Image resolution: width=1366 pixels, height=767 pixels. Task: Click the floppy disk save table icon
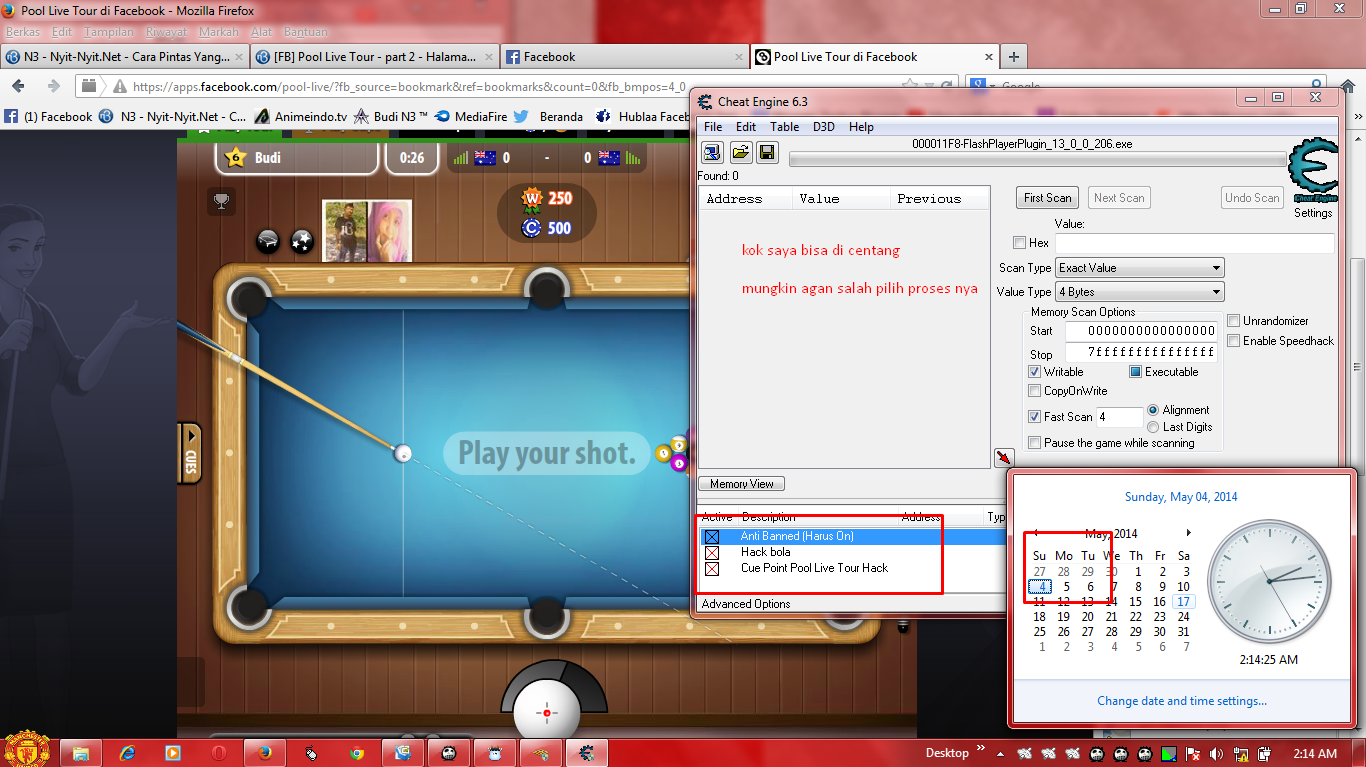(x=767, y=152)
